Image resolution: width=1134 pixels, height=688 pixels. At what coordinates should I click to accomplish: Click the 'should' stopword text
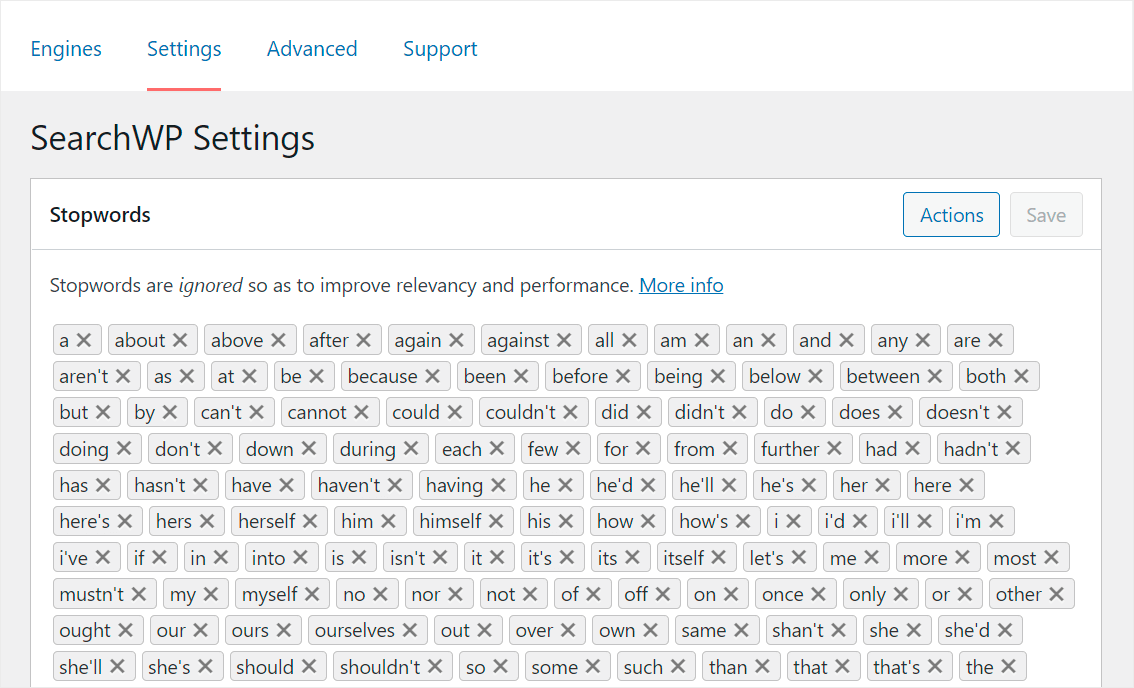click(265, 666)
